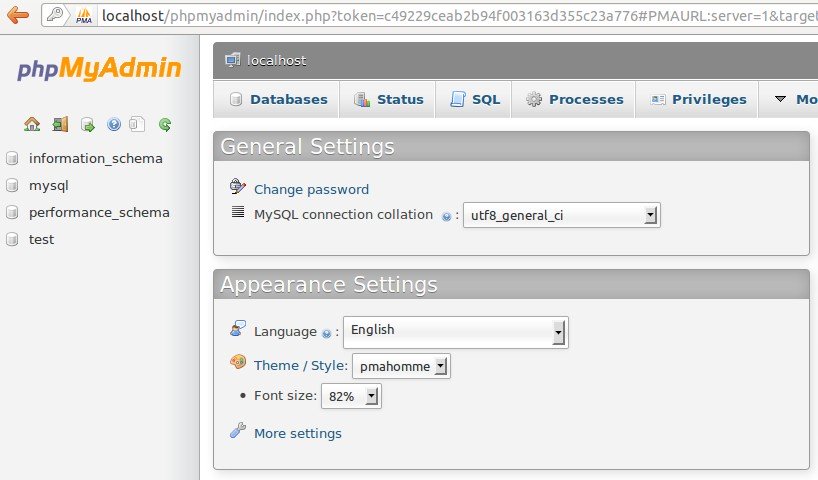Image resolution: width=818 pixels, height=480 pixels.
Task: Select the mysql database in sidebar
Action: 49,186
